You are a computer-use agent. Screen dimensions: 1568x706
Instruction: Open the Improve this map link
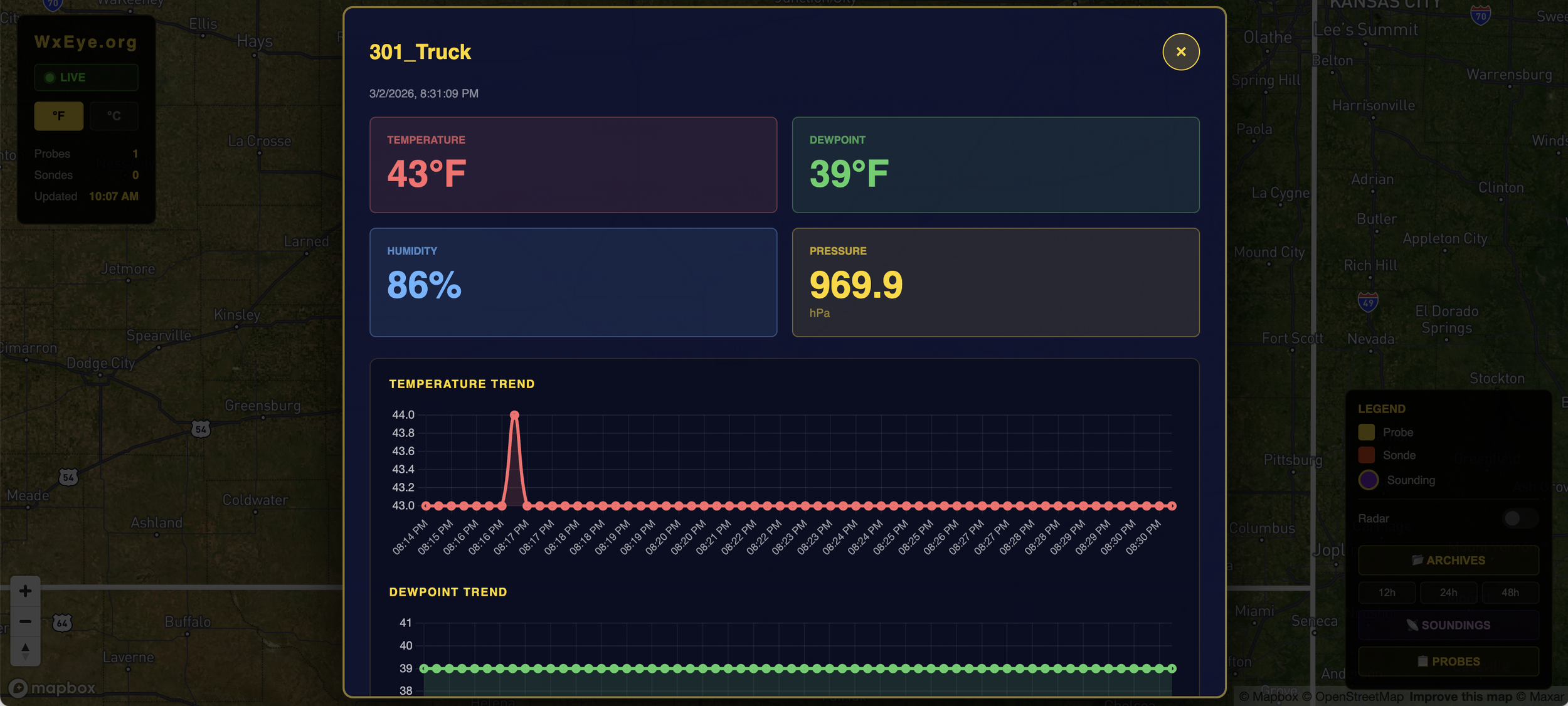(1460, 697)
